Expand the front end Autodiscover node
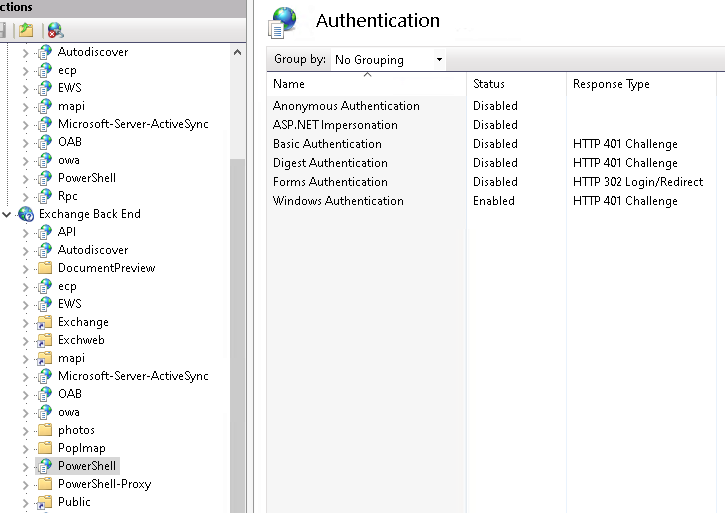Screen dimensions: 725x513 tap(25, 53)
